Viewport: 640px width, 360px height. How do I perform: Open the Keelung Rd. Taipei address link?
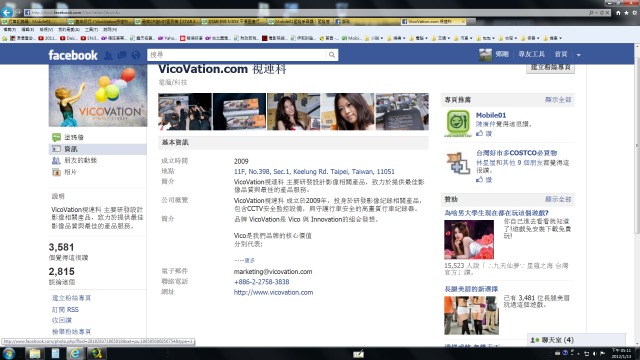tap(314, 171)
